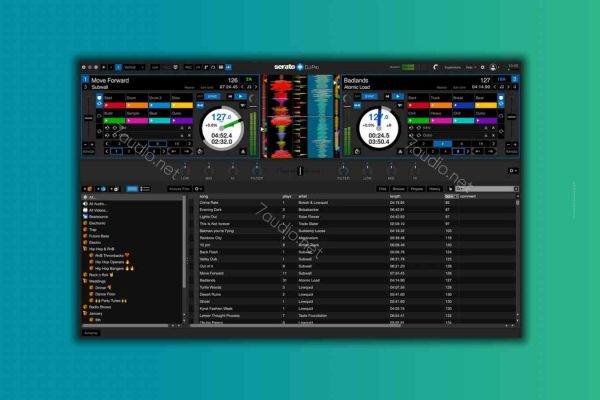600x400 pixels.
Task: Trigger the yellow hot cue on deck 2
Action: [x=486, y=105]
